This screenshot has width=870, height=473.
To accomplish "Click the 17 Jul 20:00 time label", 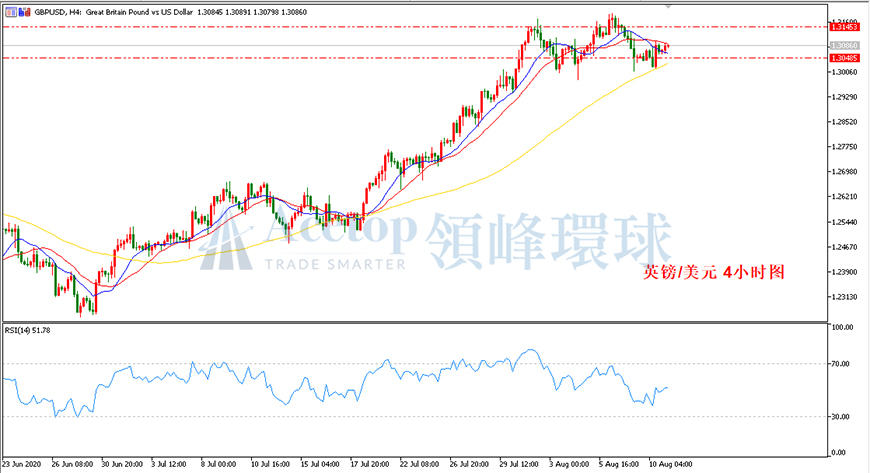I will 369,464.
